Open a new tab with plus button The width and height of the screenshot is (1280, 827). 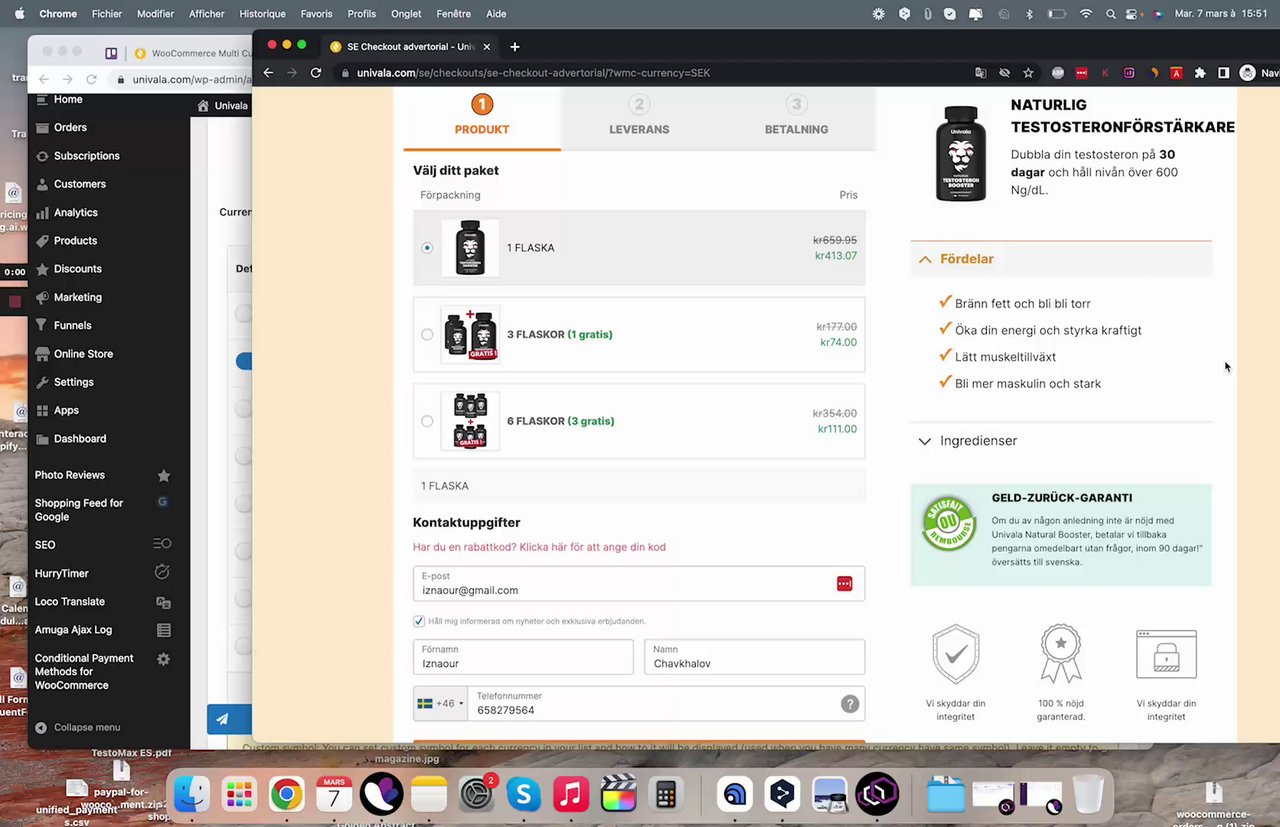[x=515, y=47]
